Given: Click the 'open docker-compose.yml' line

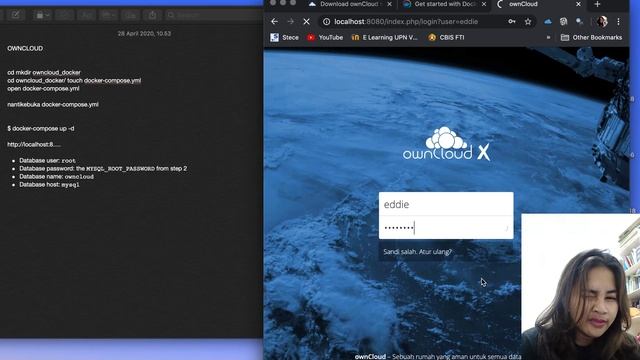Looking at the screenshot, I should [x=43, y=89].
